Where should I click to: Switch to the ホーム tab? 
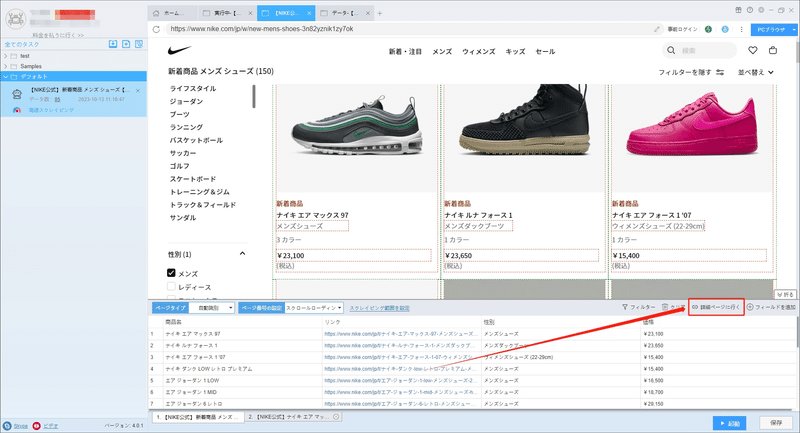172,13
